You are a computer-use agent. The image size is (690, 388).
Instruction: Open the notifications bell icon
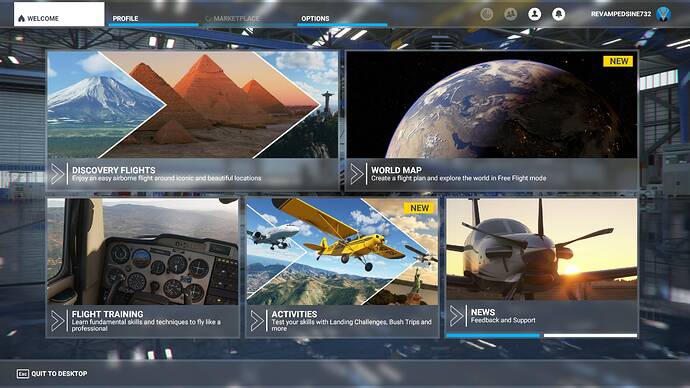point(558,14)
